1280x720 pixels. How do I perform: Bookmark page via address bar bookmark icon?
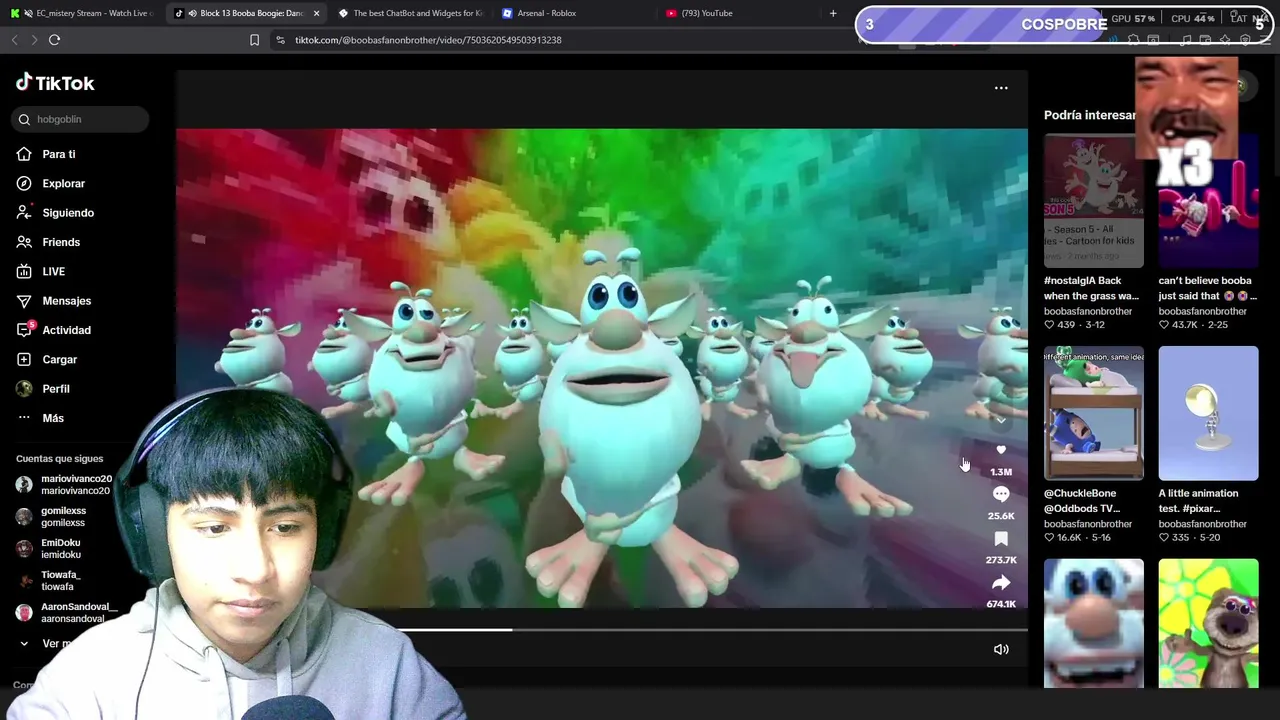coord(254,40)
